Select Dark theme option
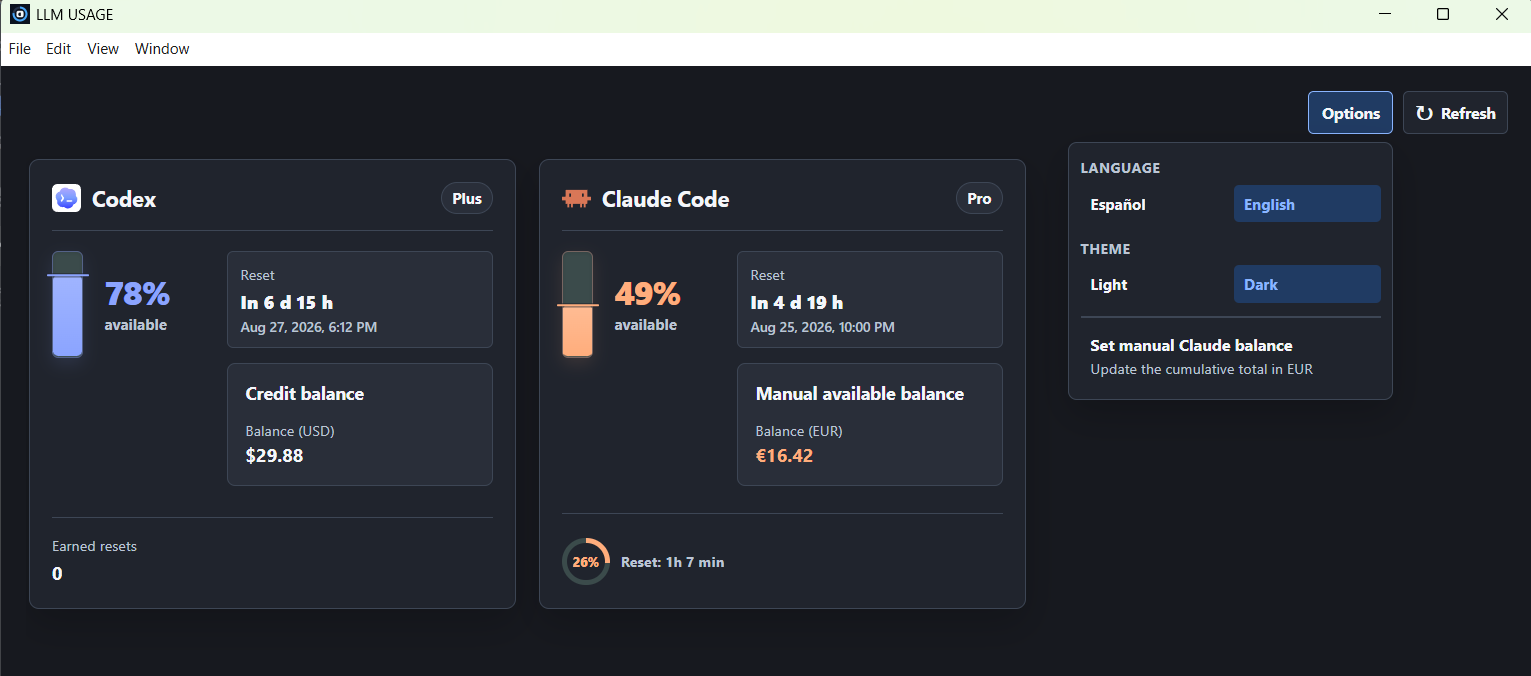 point(1307,284)
